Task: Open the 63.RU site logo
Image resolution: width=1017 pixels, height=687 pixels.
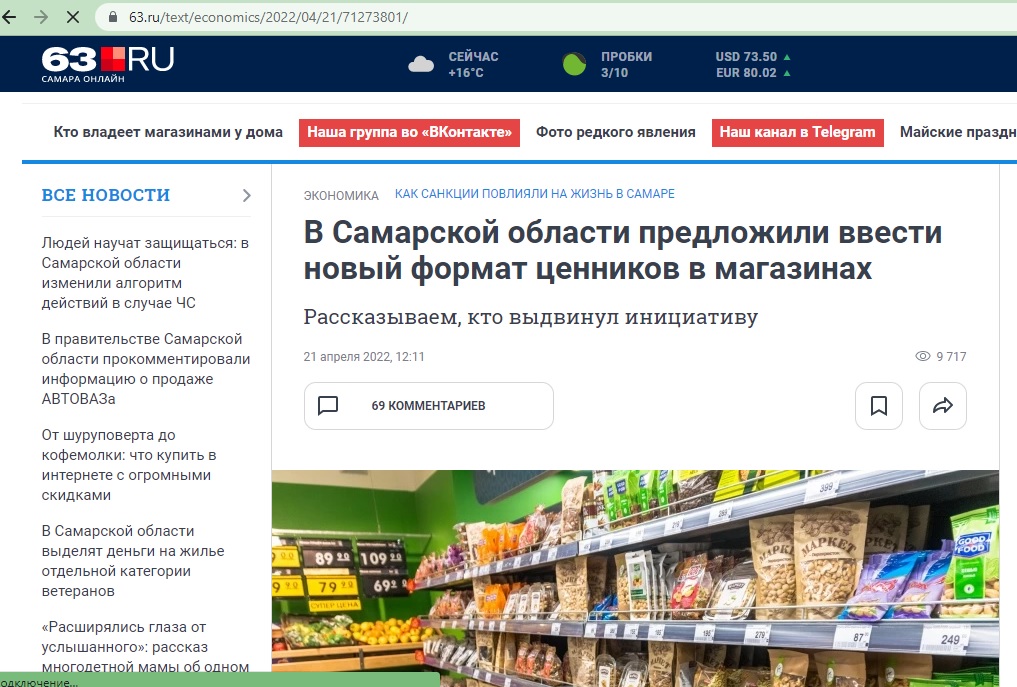Action: click(x=107, y=63)
